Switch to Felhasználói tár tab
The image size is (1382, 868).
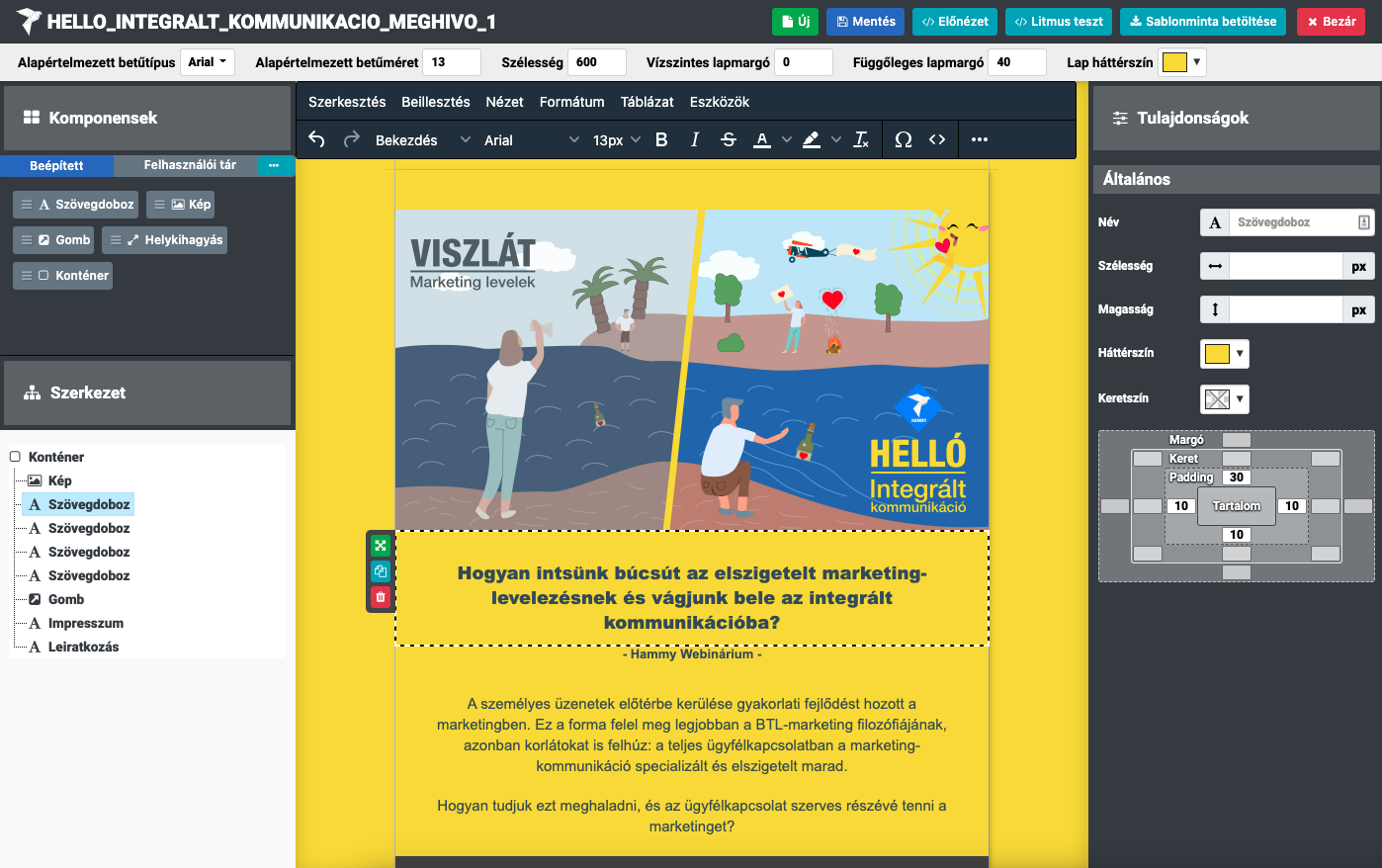point(190,165)
